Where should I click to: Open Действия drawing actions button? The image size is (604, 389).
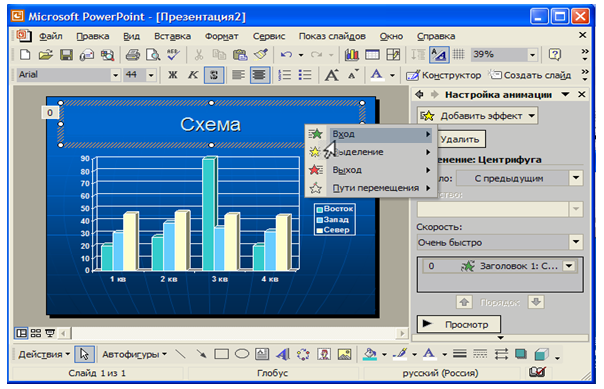44,354
